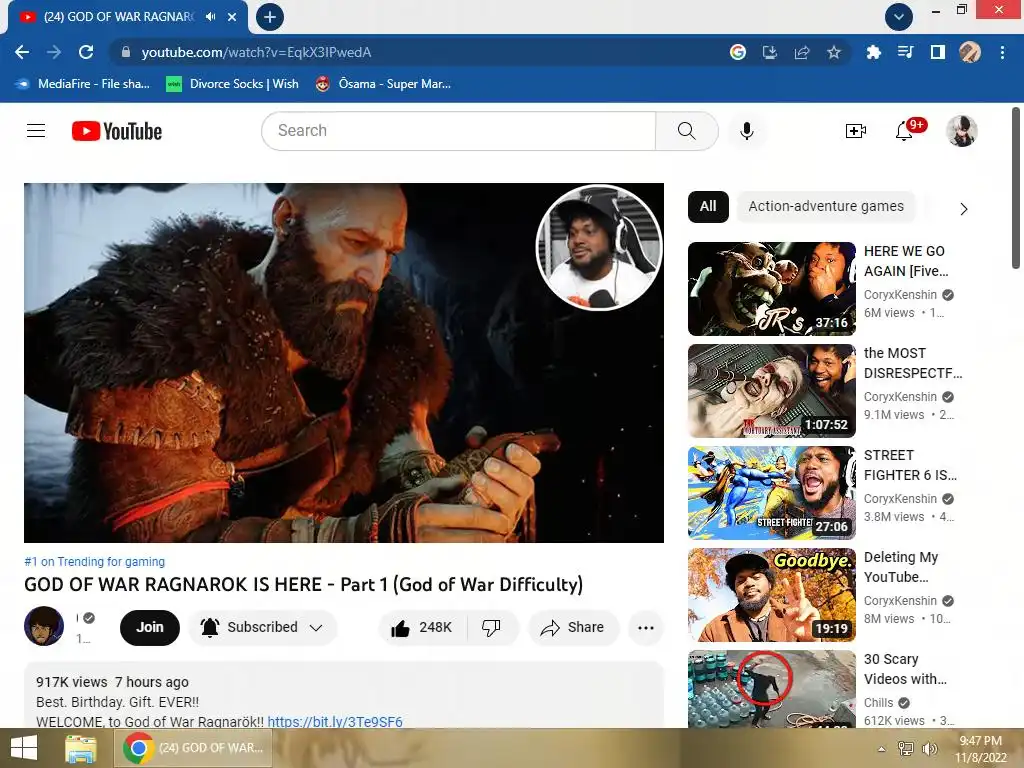
Task: Go back to the previous page
Action: (22, 52)
